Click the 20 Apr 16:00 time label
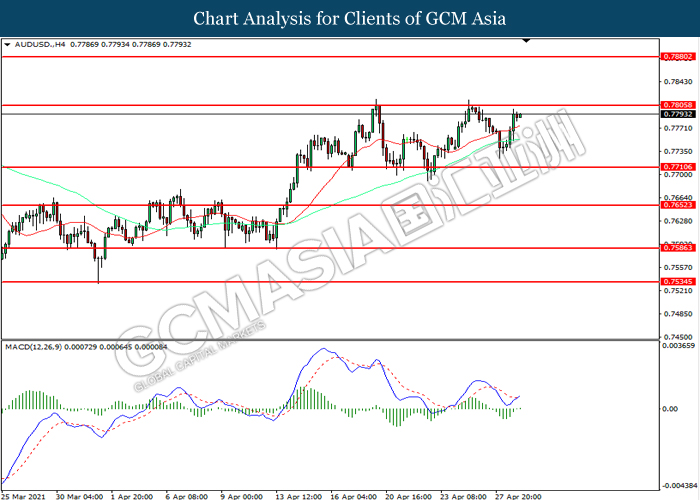This screenshot has height=500, width=700. [x=408, y=496]
